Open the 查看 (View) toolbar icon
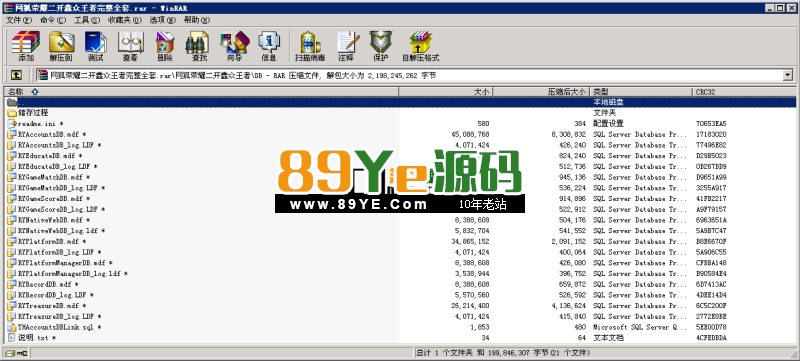The height and width of the screenshot is (361, 800). [x=131, y=46]
